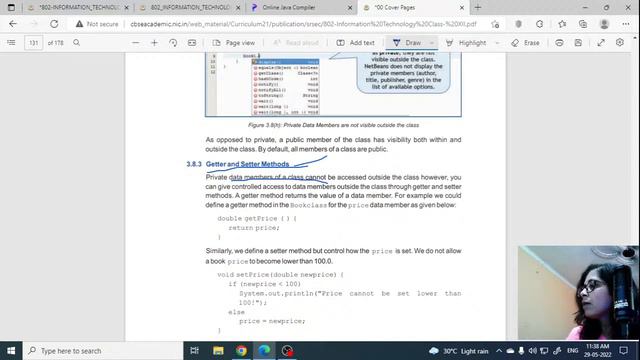Select the Draw tool
This screenshot has height=360, width=640.
407,42
